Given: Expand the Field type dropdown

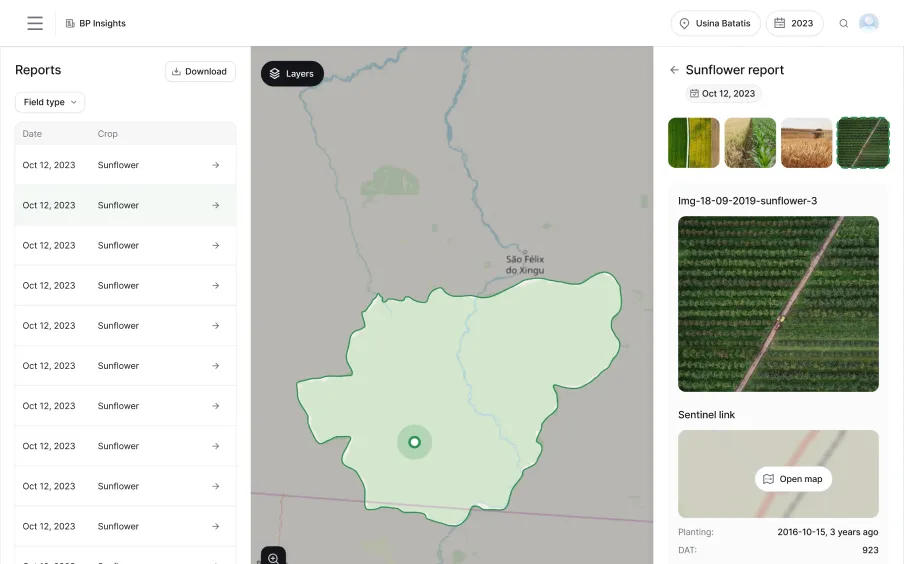Looking at the screenshot, I should [x=50, y=102].
